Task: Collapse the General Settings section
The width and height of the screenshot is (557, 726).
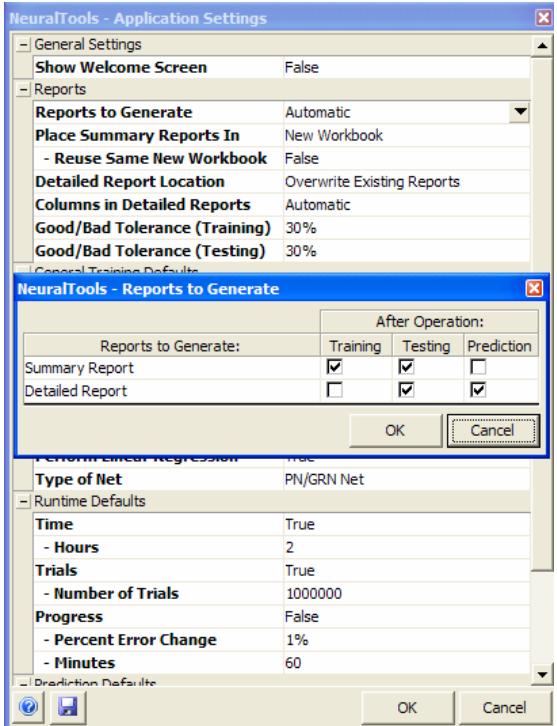Action: pyautogui.click(x=23, y=45)
